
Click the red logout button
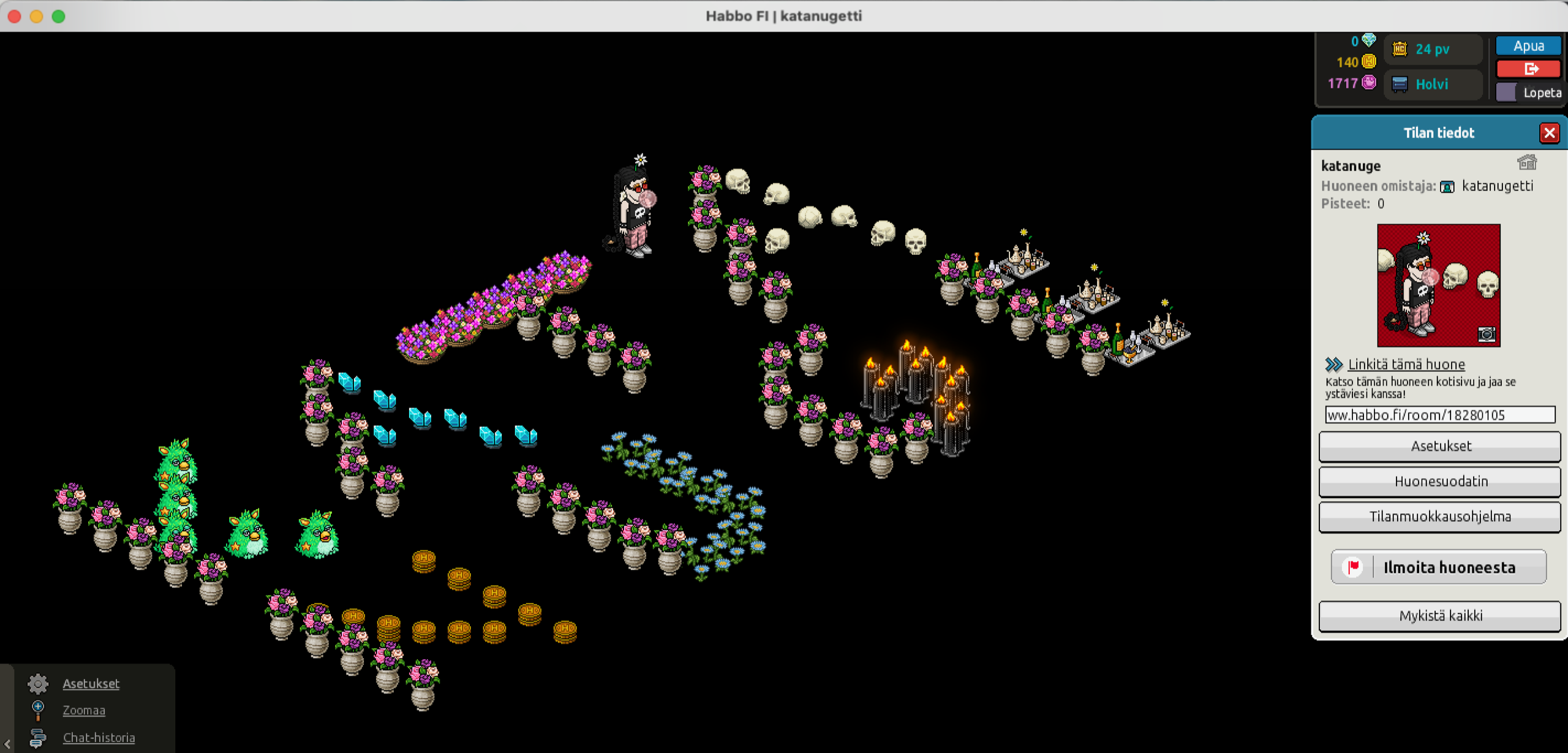point(1528,69)
